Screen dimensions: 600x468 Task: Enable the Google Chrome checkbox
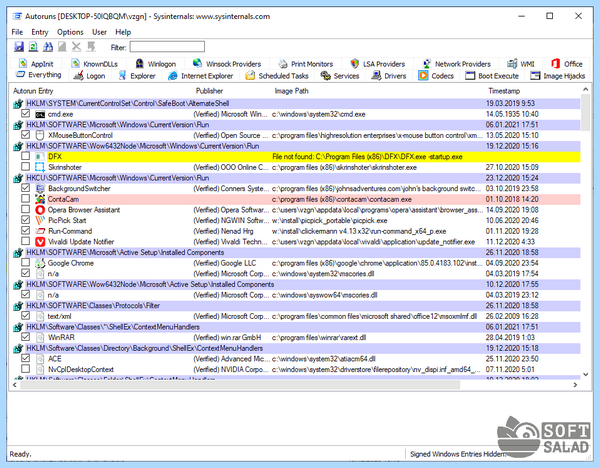click(26, 263)
